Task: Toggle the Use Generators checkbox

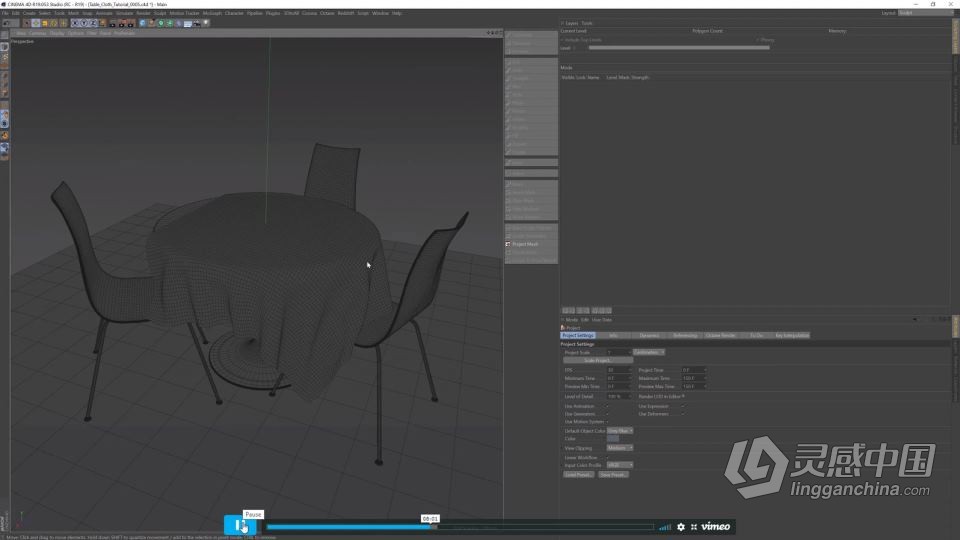Action: click(607, 414)
